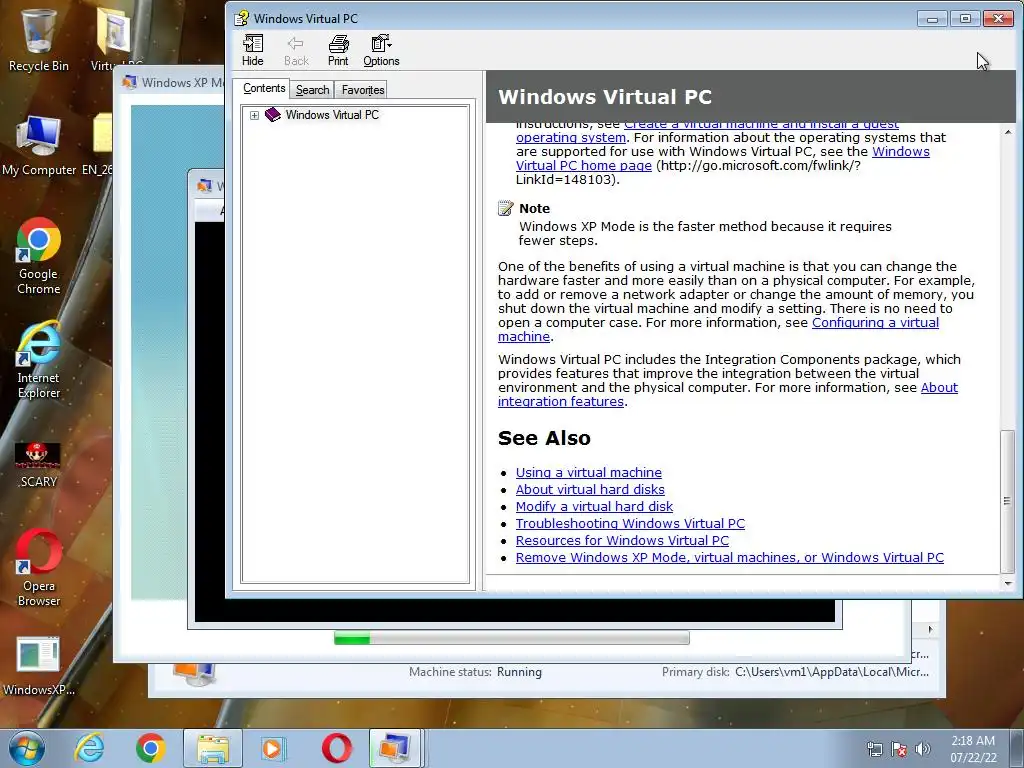The width and height of the screenshot is (1024, 768).
Task: Open the Recycle Bin desktop icon
Action: 38,39
